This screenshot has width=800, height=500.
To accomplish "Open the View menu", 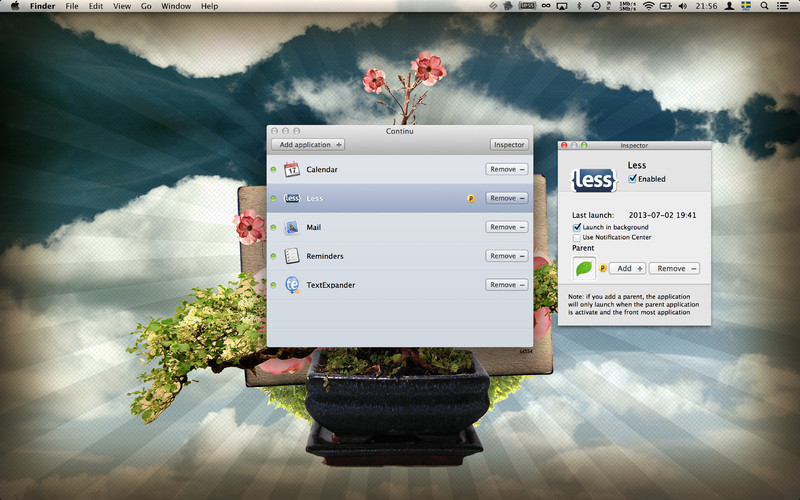I will 122,6.
